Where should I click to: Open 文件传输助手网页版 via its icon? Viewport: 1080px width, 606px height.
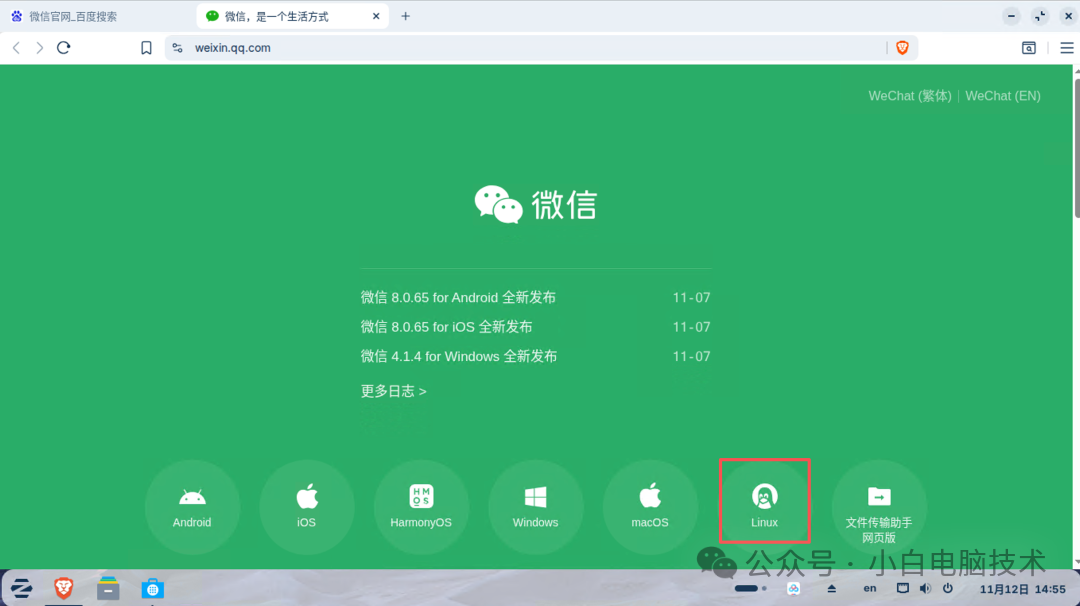[x=878, y=498]
